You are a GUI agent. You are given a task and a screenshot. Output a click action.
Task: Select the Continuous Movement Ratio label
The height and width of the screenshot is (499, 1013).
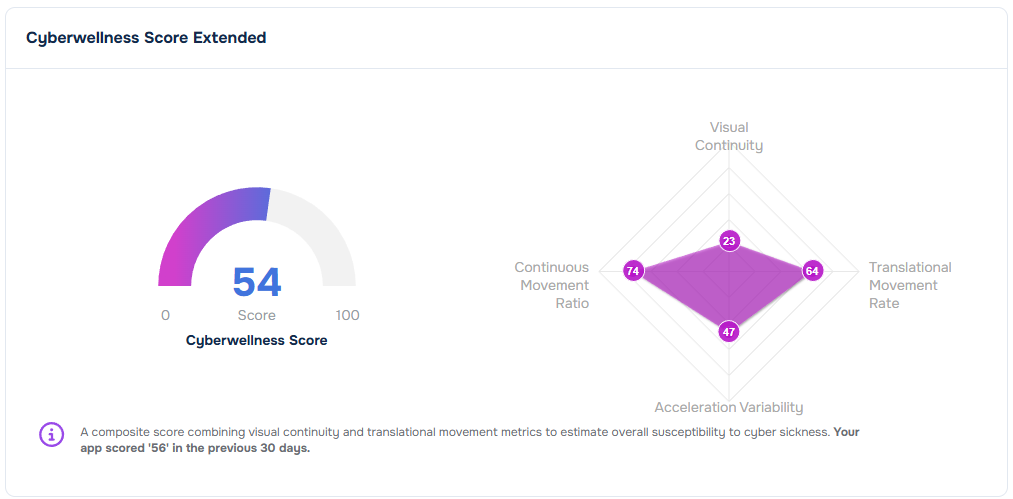(x=552, y=285)
